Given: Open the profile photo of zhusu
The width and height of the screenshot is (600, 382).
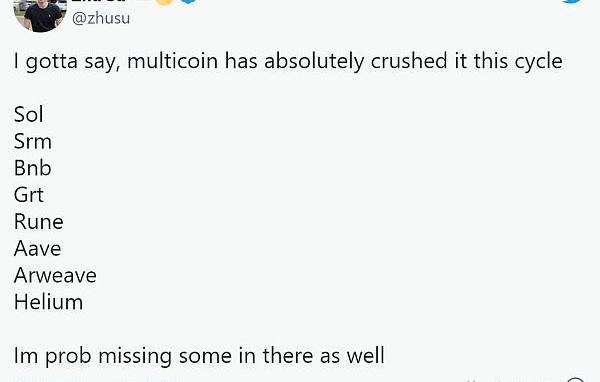Looking at the screenshot, I should pos(40,16).
